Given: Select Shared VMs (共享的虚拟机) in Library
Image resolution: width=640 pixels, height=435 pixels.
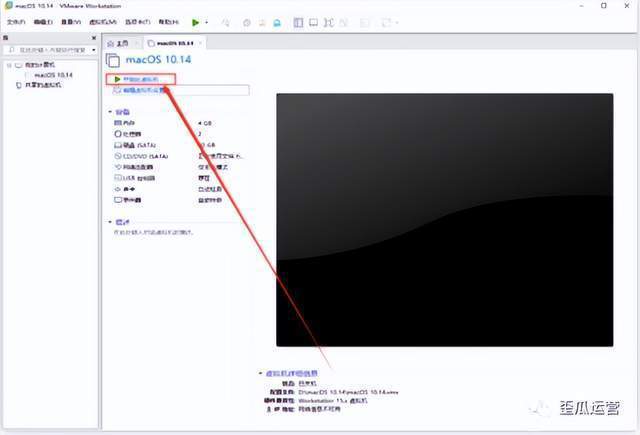Looking at the screenshot, I should [x=43, y=85].
